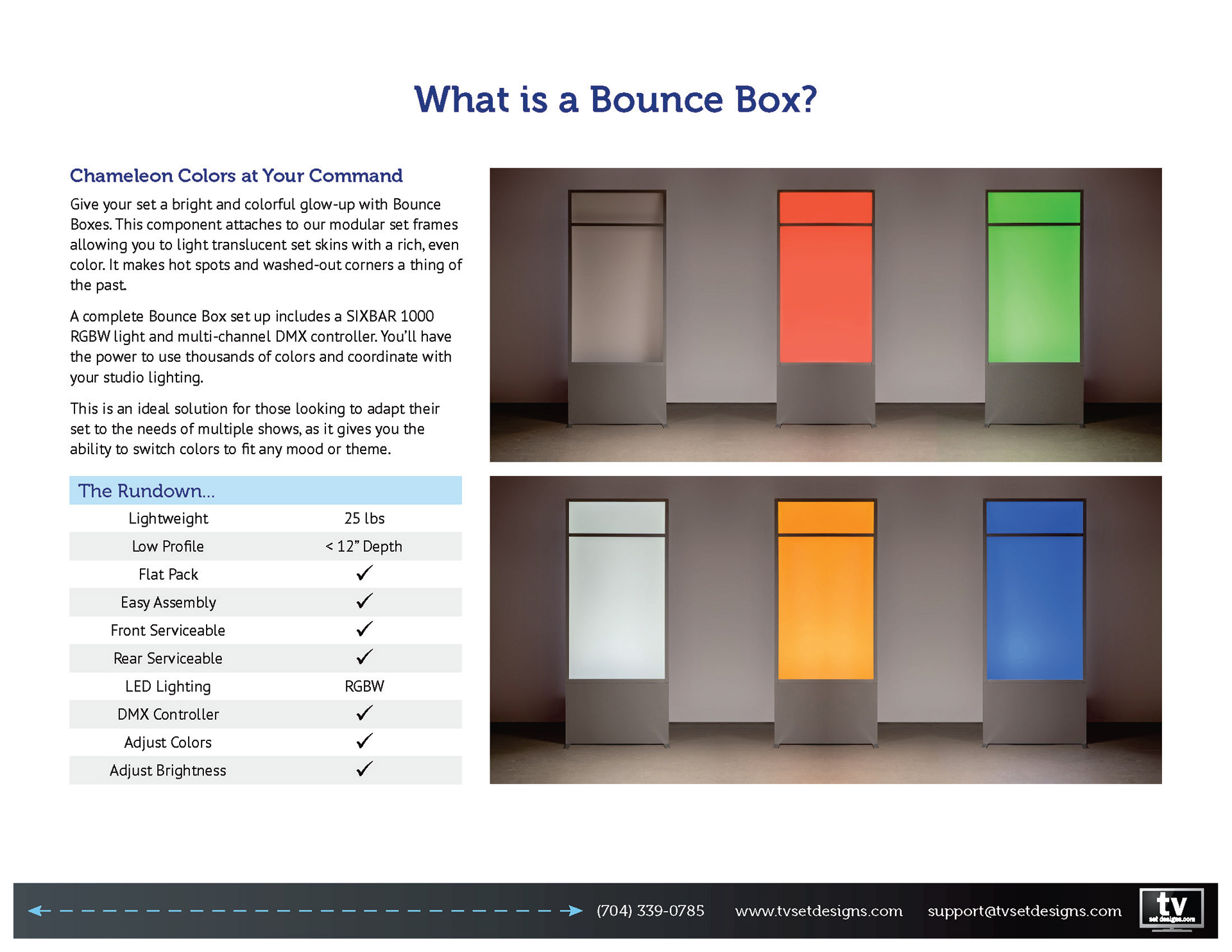Screen dimensions: 1232x952
Task: Click the Adjust Brightness checkmark
Action: pos(364,769)
